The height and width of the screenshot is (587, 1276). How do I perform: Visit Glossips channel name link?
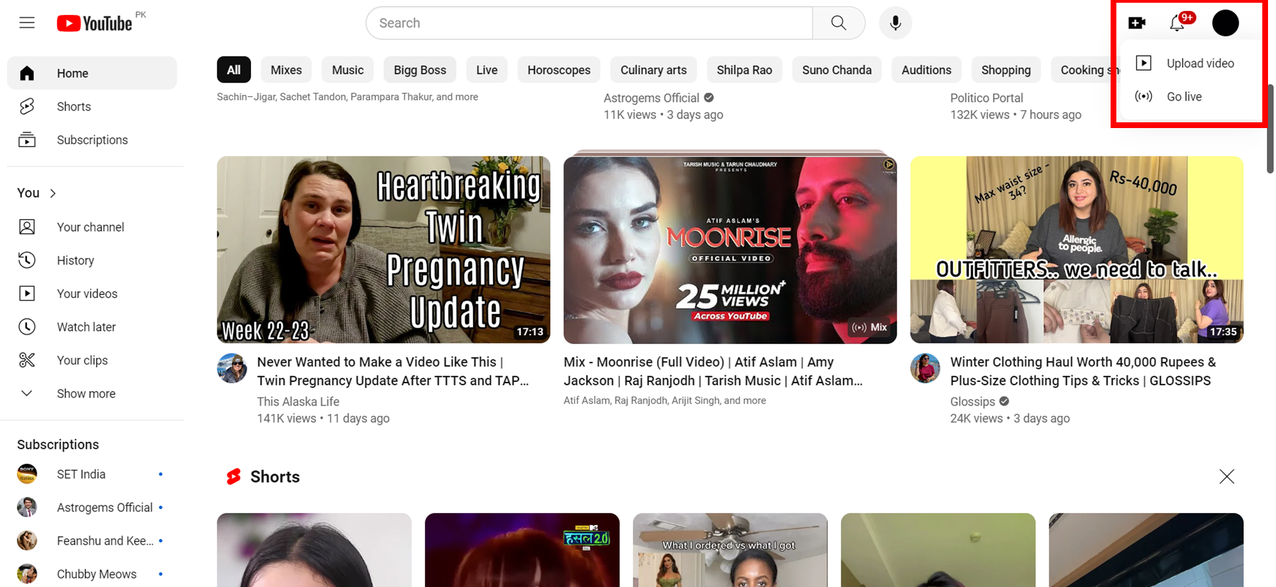pos(972,402)
